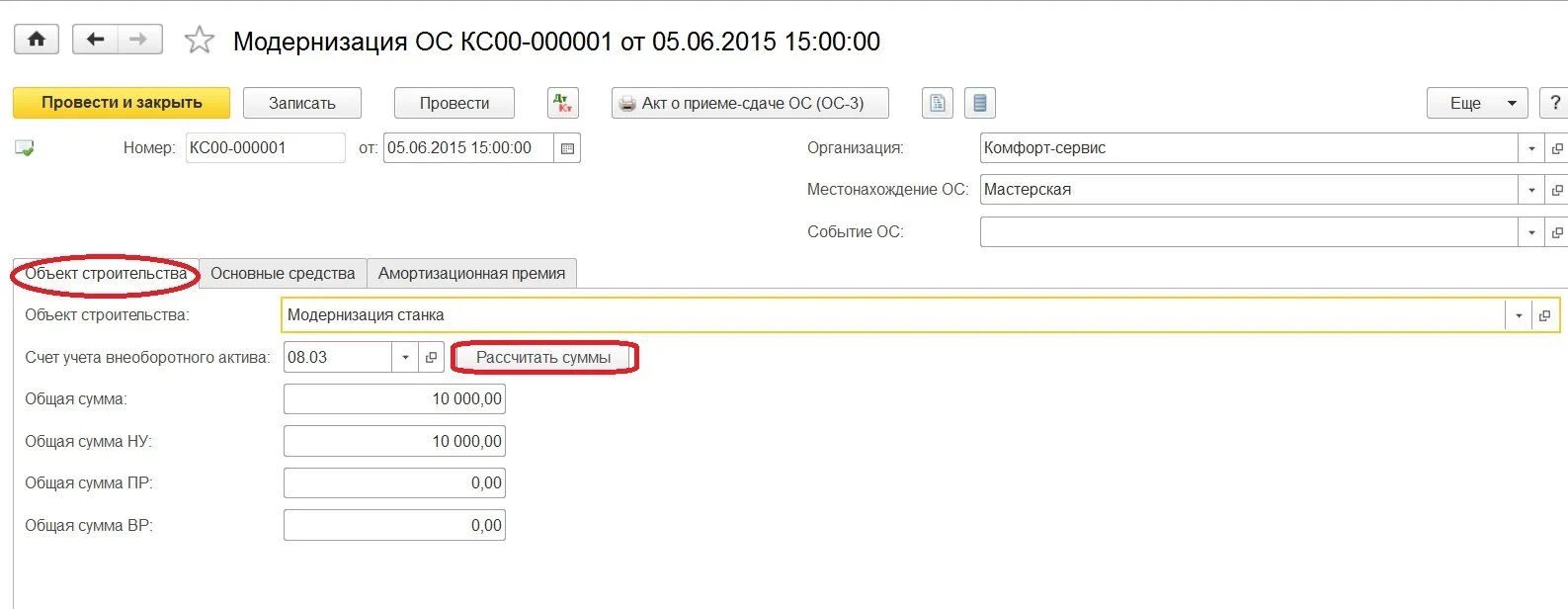
Task: Add document to favorites star
Action: [200, 41]
